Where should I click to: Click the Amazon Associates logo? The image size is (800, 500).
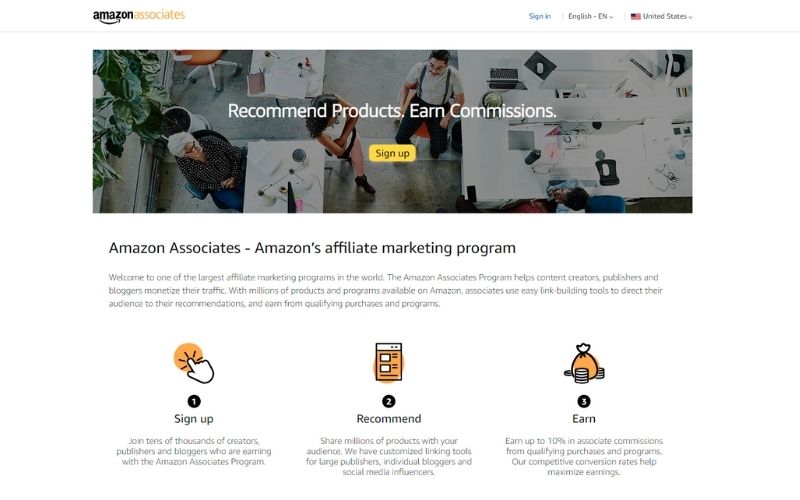[139, 16]
